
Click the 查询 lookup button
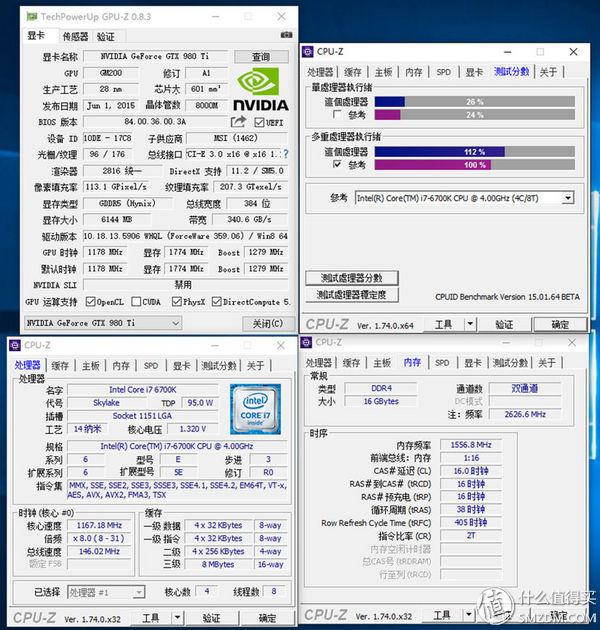coord(261,57)
